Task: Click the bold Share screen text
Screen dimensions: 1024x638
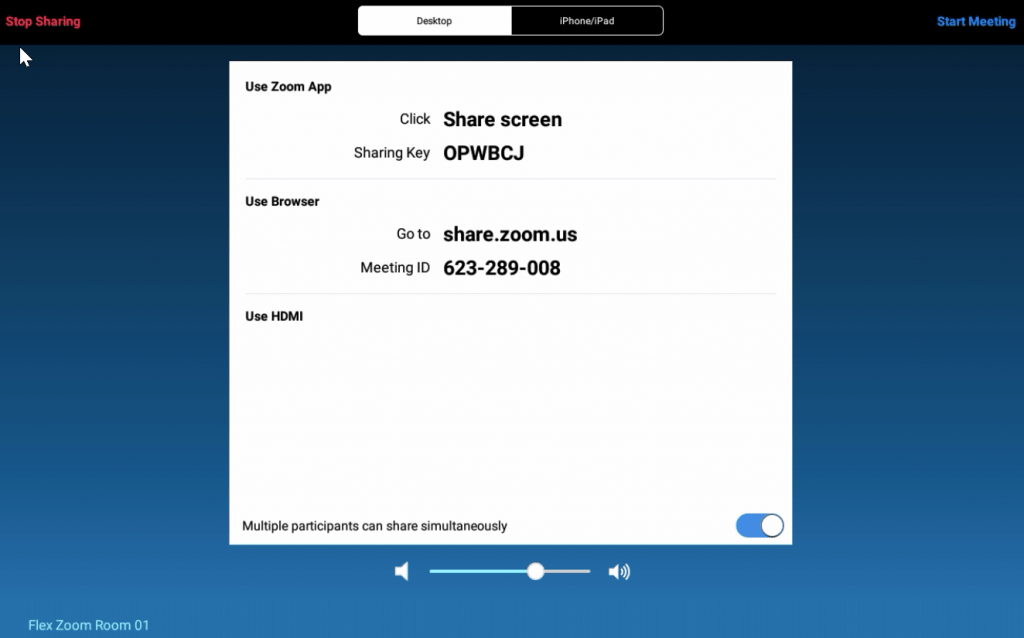Action: [502, 119]
